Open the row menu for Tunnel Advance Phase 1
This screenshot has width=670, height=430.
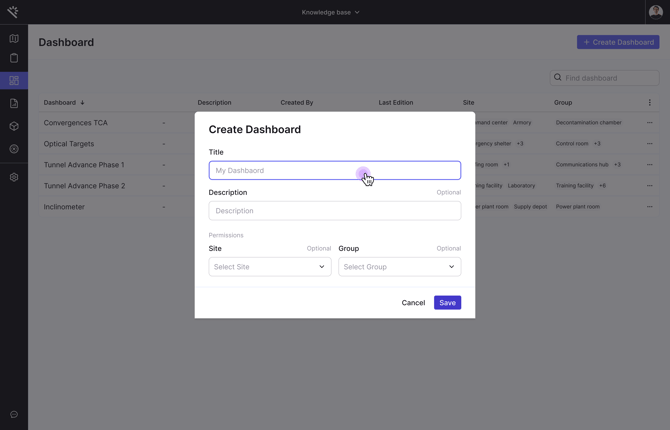coord(649,165)
